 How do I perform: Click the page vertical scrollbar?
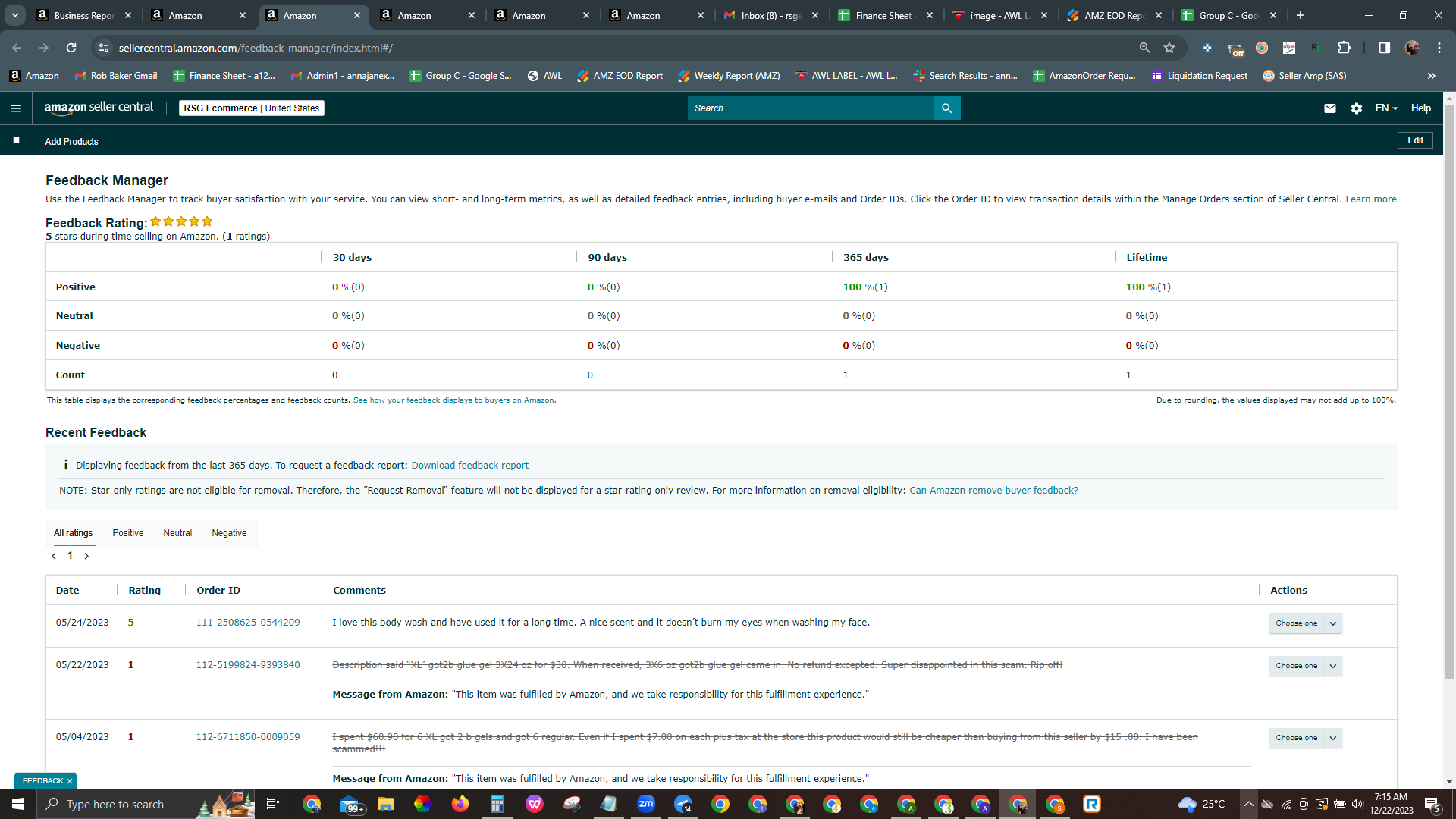click(x=1449, y=391)
